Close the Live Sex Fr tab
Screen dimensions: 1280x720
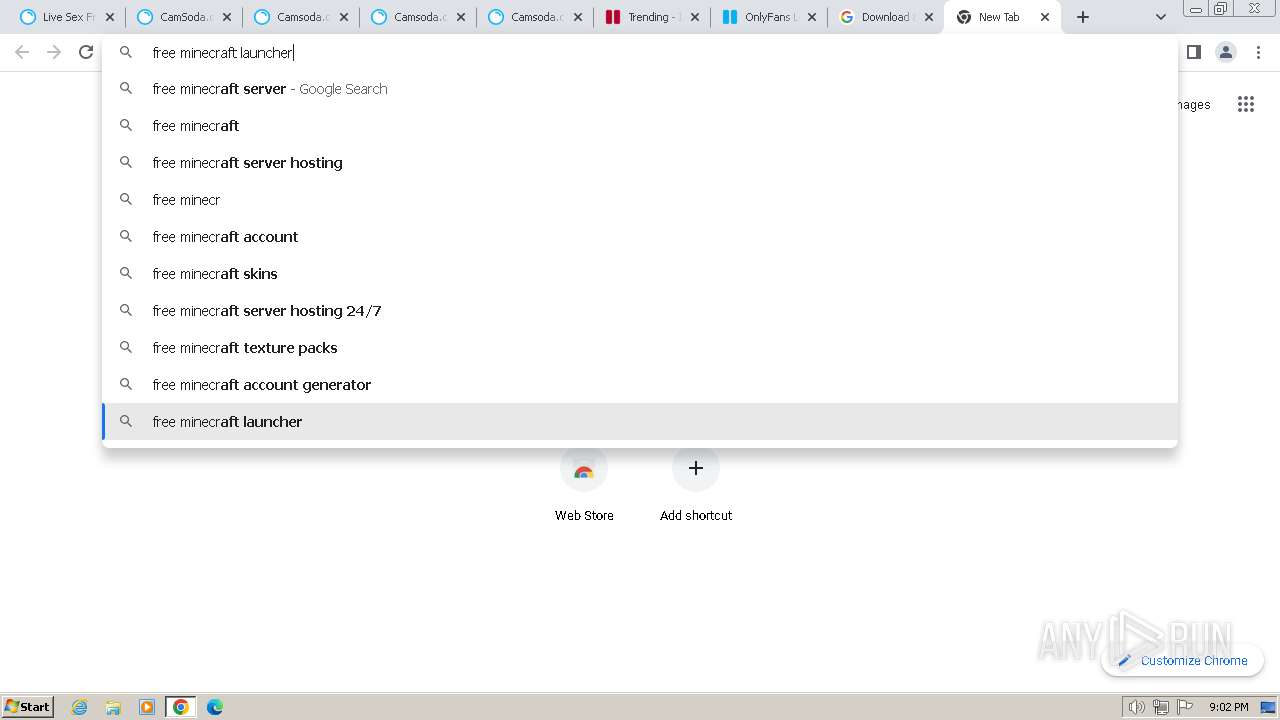(110, 17)
